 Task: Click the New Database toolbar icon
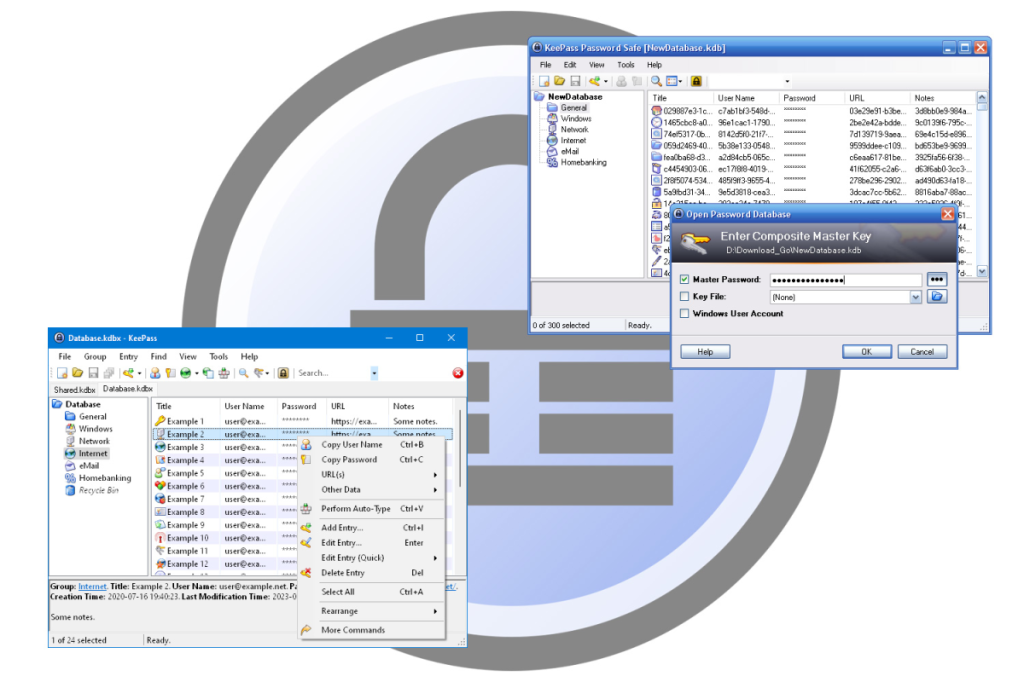point(62,373)
